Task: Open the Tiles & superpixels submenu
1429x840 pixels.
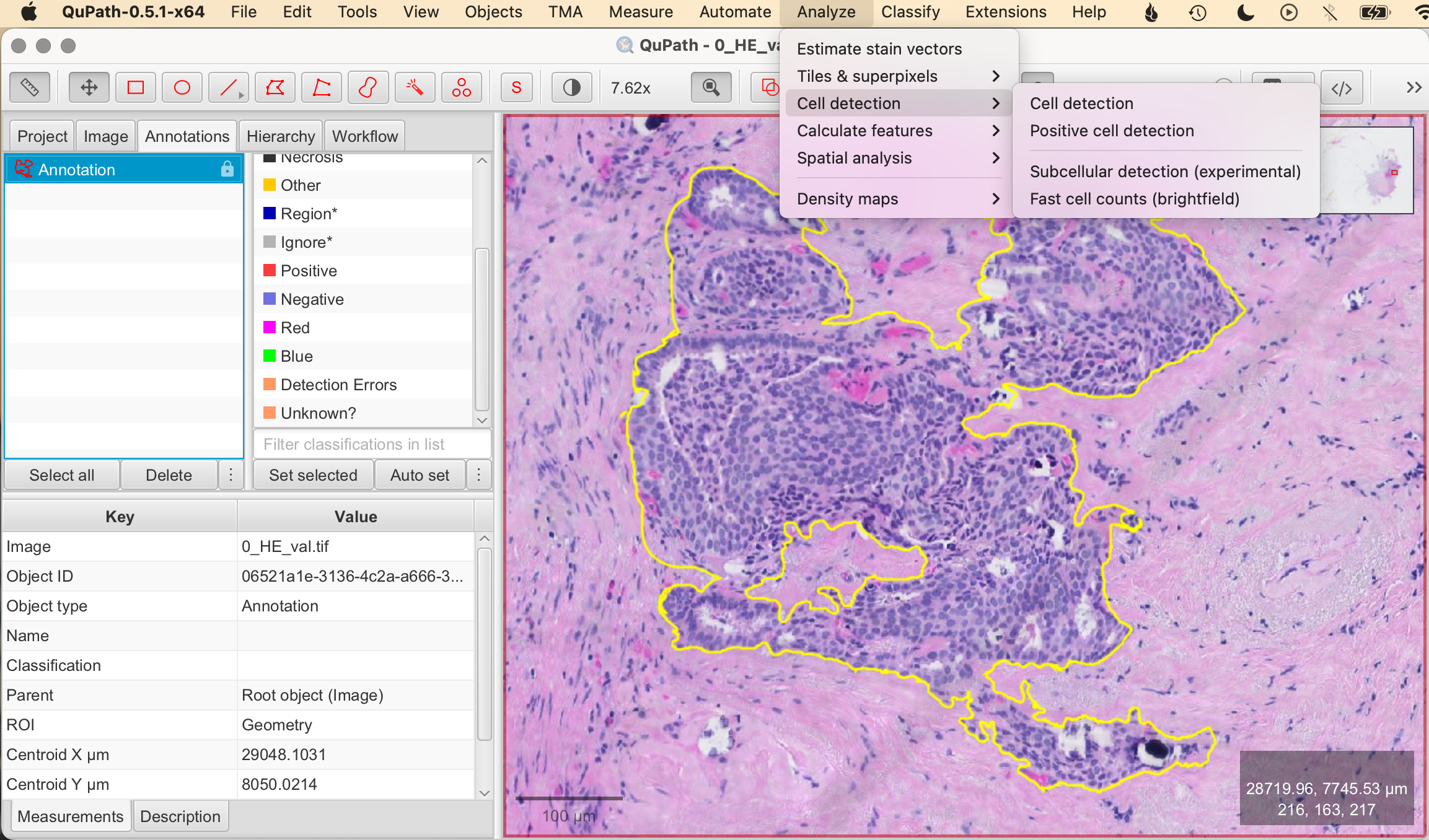Action: [866, 76]
